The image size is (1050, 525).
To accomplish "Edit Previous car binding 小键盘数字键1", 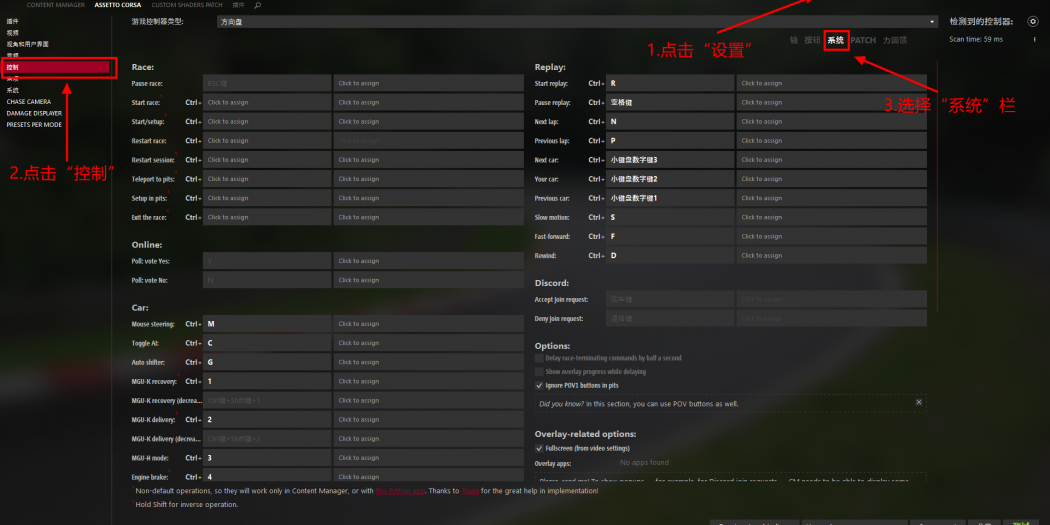I will (670, 198).
